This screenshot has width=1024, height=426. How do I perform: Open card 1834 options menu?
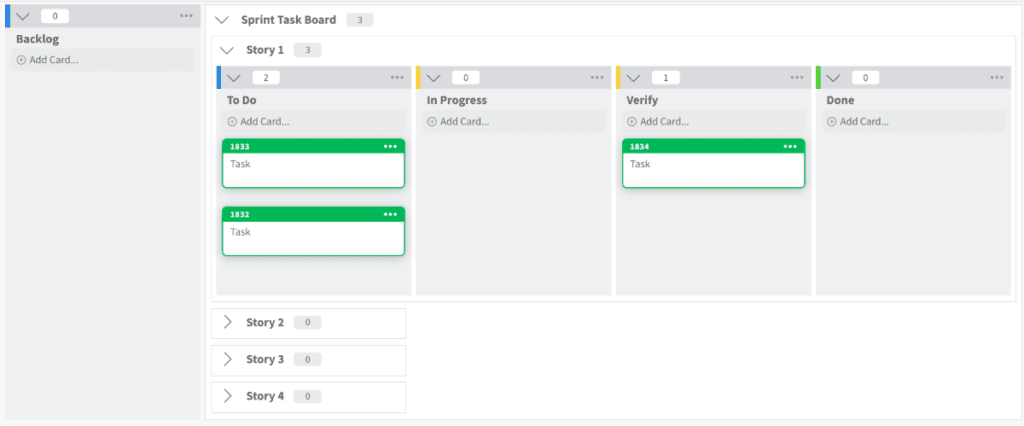790,146
